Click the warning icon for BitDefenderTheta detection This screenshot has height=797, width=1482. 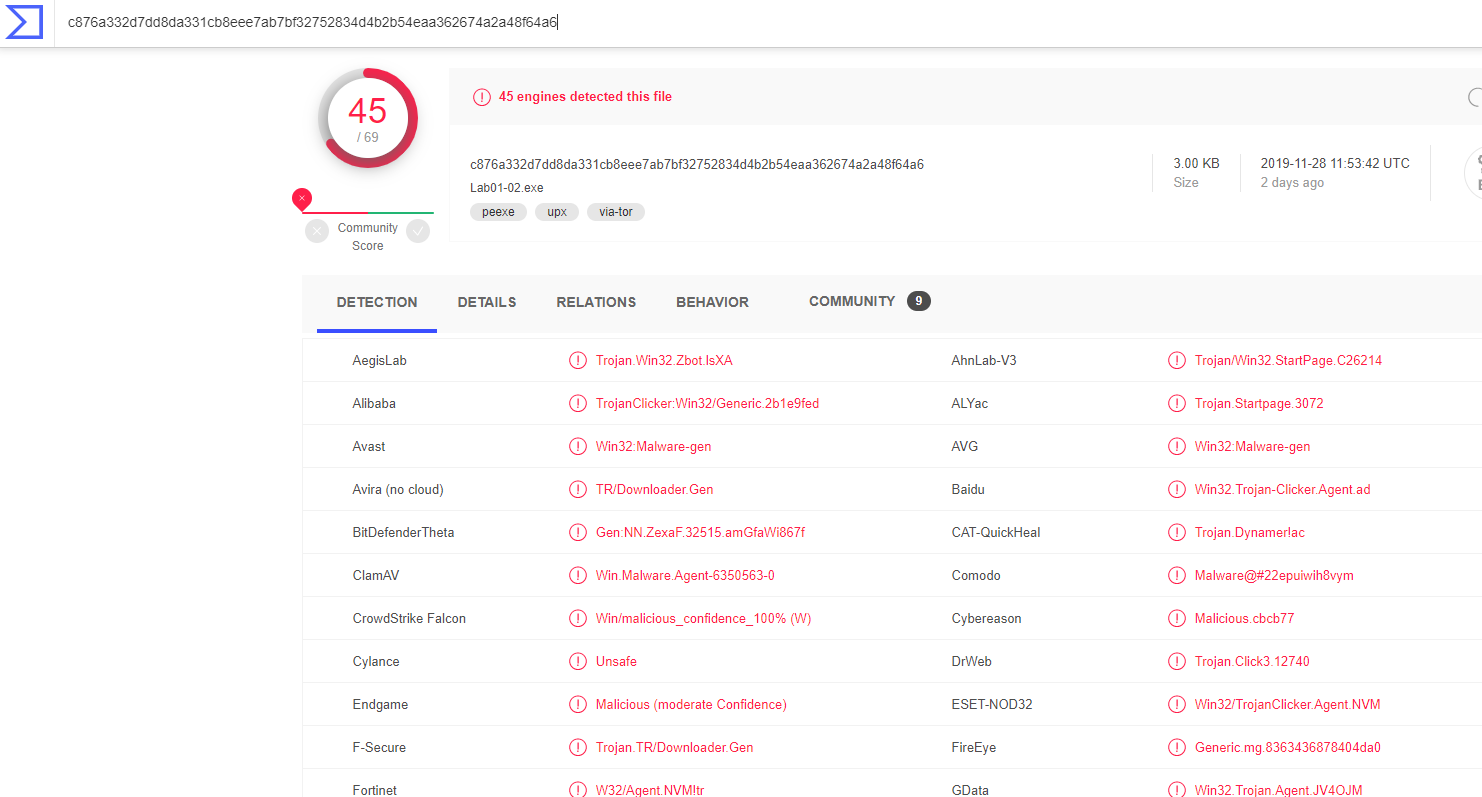click(x=578, y=532)
